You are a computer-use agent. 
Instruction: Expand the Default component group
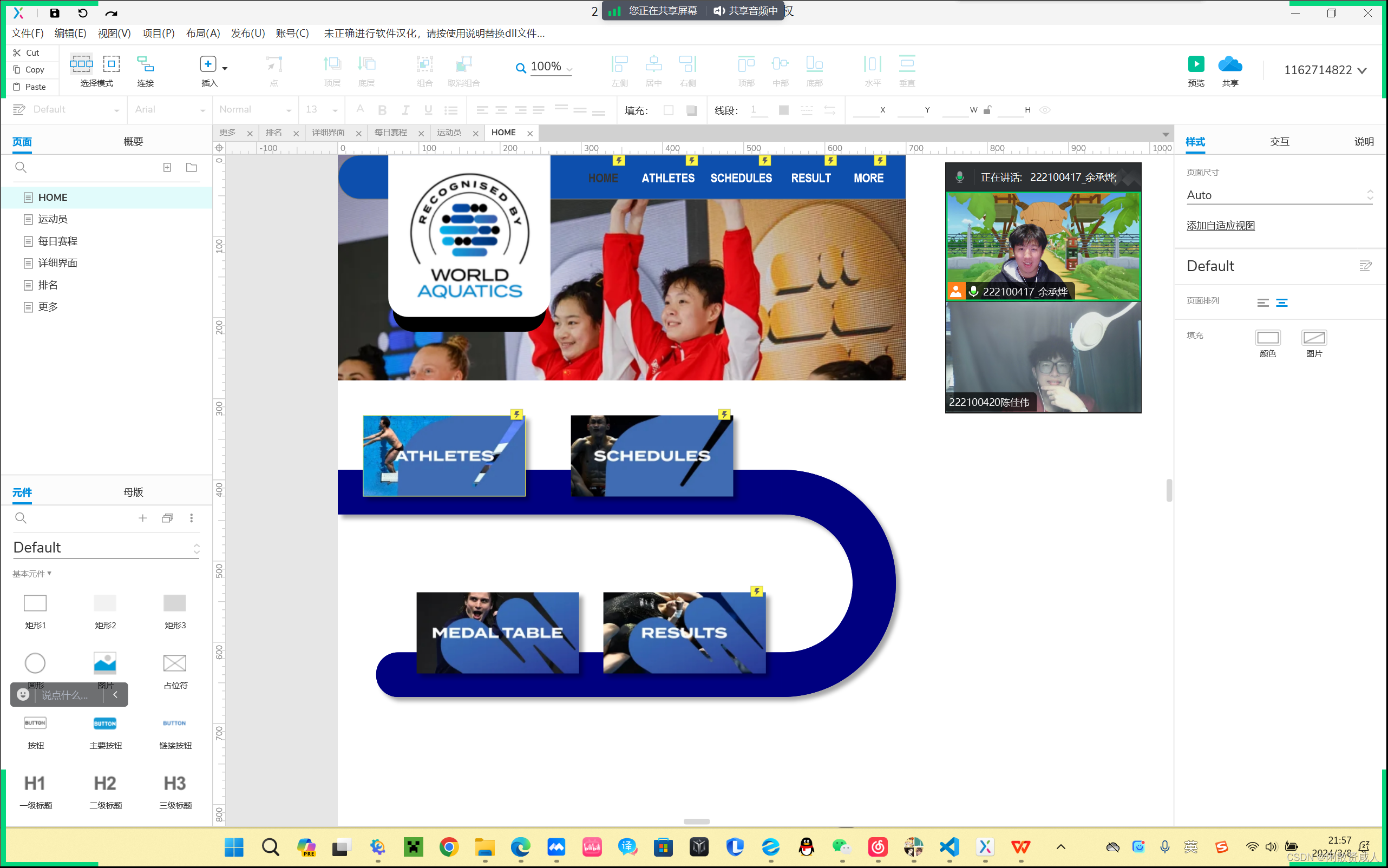[197, 547]
